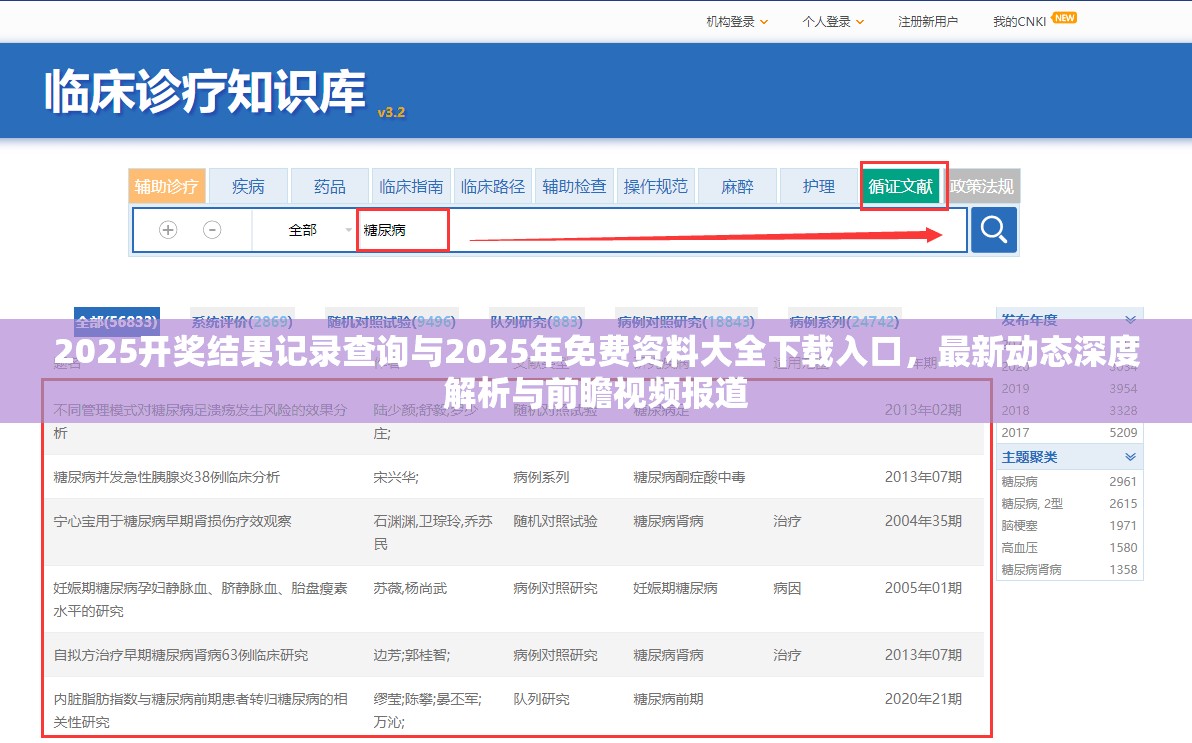The image size is (1192, 743).
Task: Open article 糖尿病并发急性胰腺炎38例临床分析
Action: pos(166,478)
